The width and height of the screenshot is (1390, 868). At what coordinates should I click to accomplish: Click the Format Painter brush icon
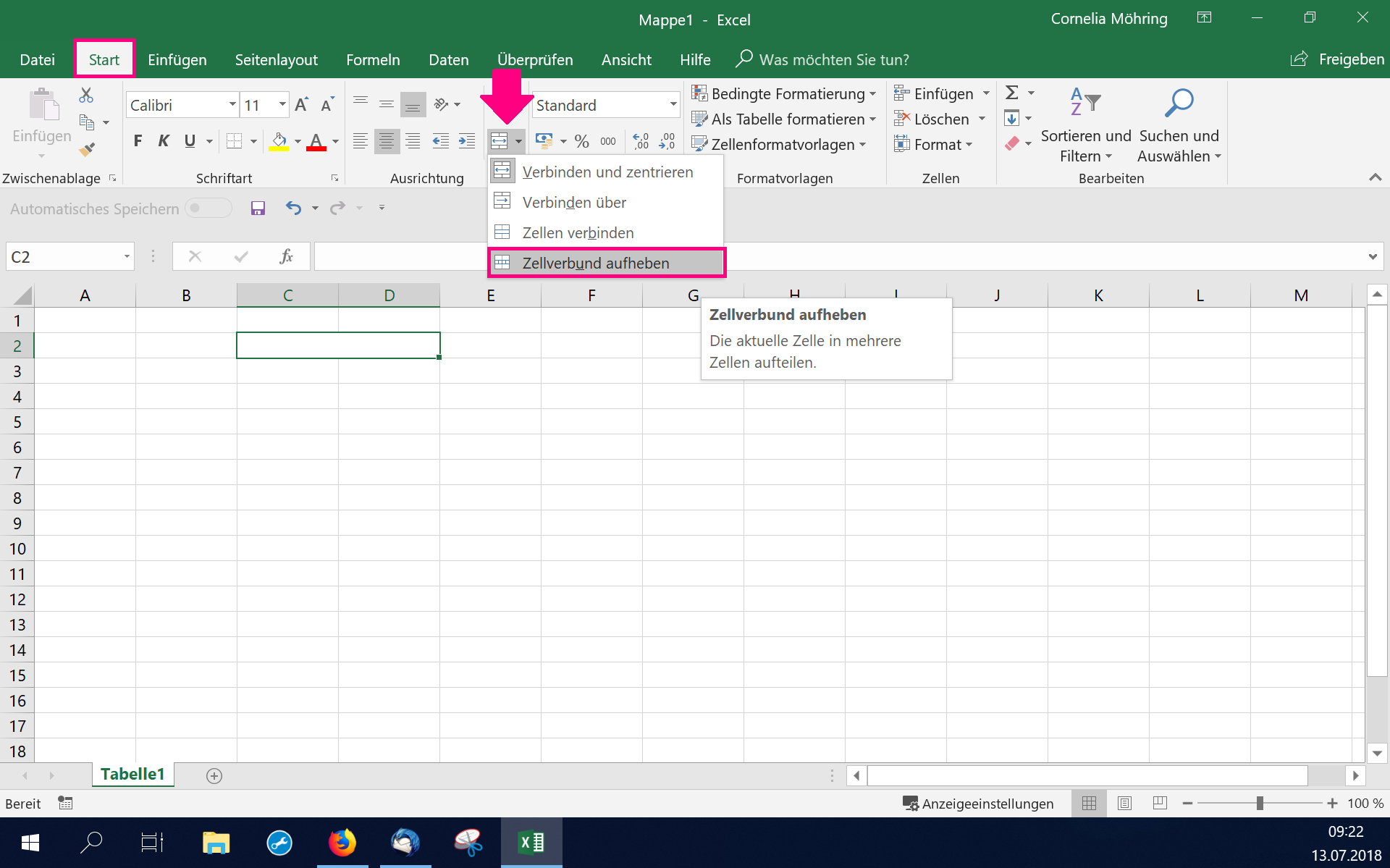coord(87,150)
